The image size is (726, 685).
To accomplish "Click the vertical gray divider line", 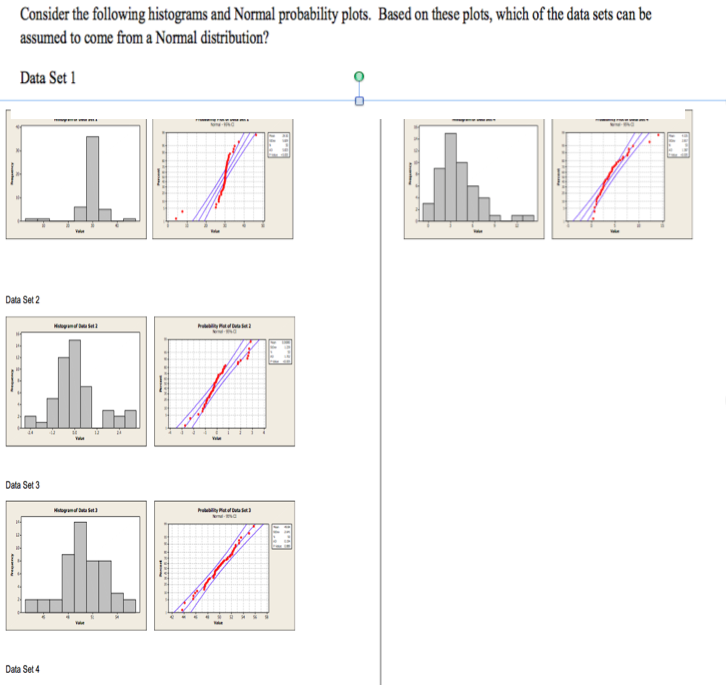I will pyautogui.click(x=381, y=402).
